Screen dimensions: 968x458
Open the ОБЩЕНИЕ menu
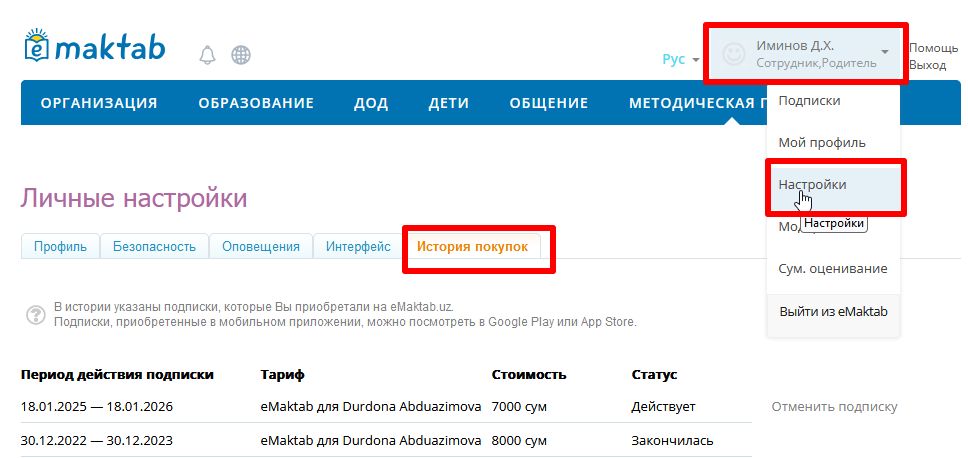pos(549,103)
